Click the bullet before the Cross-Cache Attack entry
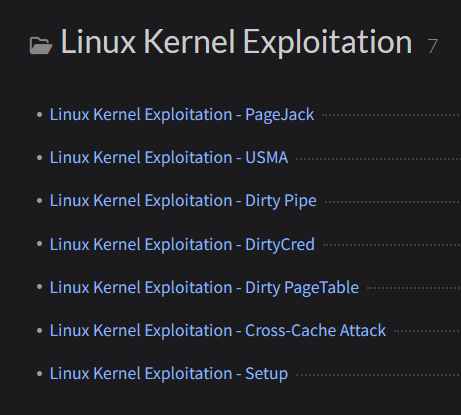 click(39, 330)
